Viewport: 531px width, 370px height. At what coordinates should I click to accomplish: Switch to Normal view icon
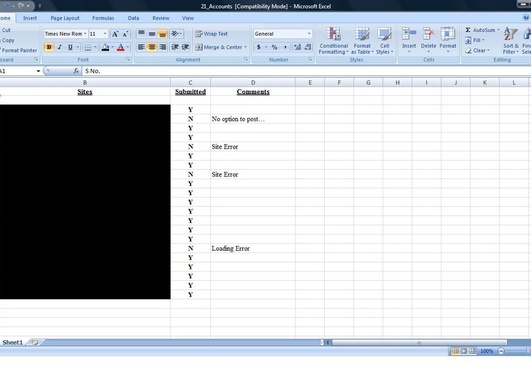coord(455,351)
